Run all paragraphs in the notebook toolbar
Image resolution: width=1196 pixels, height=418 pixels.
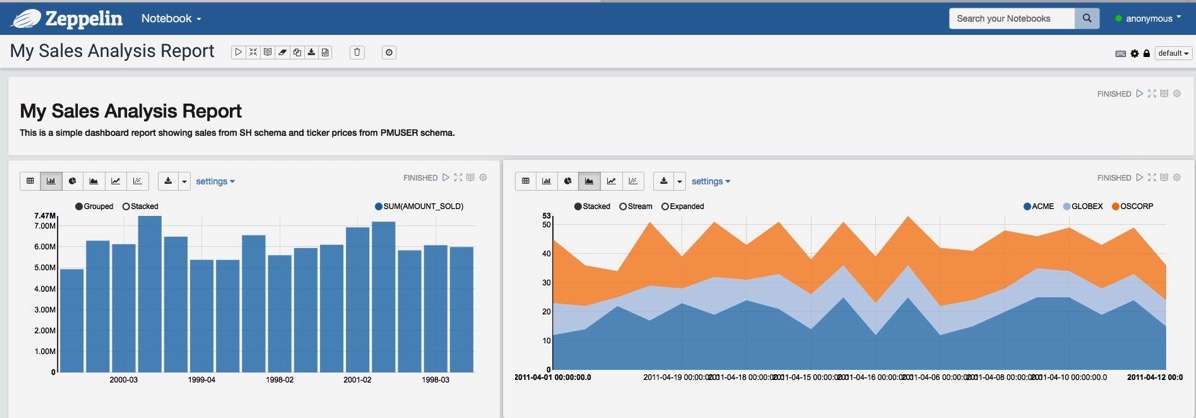click(238, 53)
